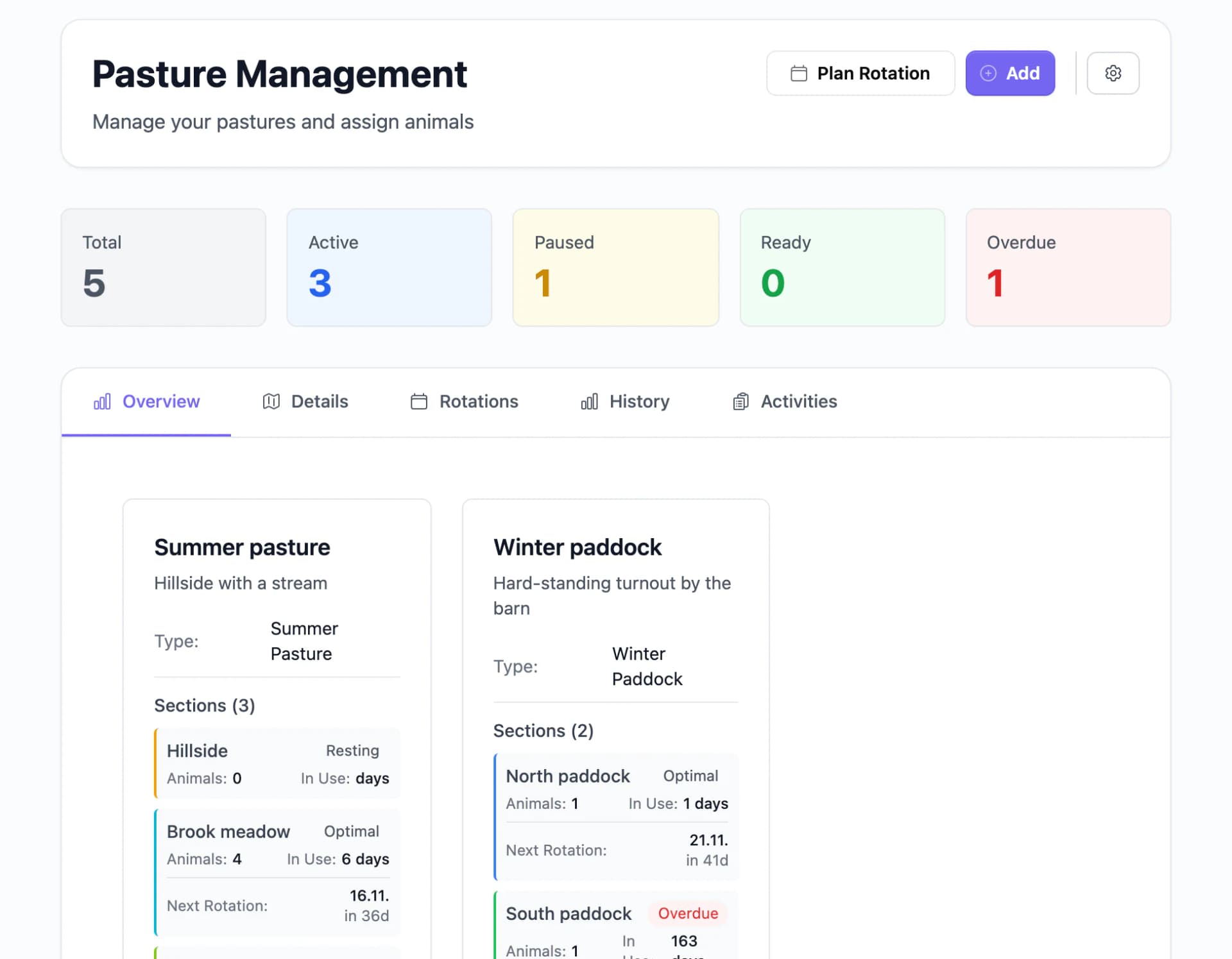This screenshot has width=1232, height=959.
Task: Click next rotation date 16.11.
Action: 369,896
